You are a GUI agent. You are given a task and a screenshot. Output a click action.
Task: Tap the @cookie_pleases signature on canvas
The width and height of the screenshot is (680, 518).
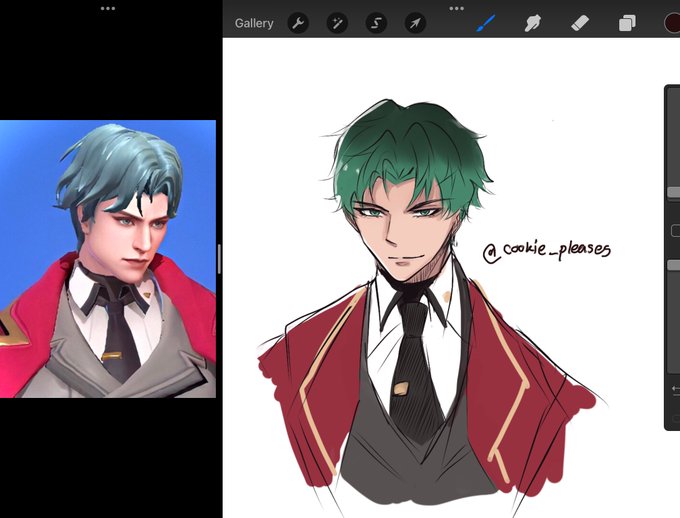pyautogui.click(x=547, y=251)
